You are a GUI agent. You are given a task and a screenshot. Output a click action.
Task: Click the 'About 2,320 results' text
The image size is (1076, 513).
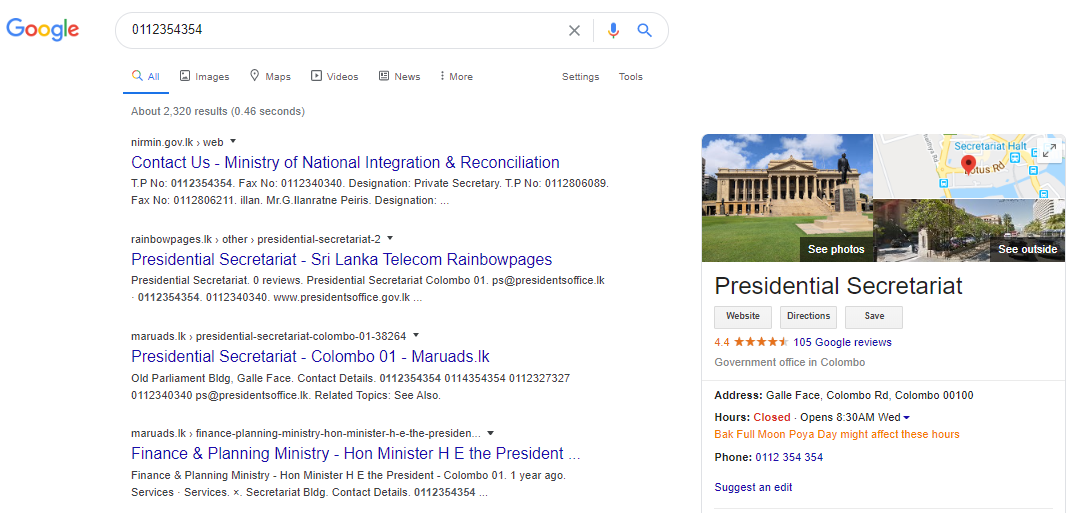pyautogui.click(x=218, y=111)
